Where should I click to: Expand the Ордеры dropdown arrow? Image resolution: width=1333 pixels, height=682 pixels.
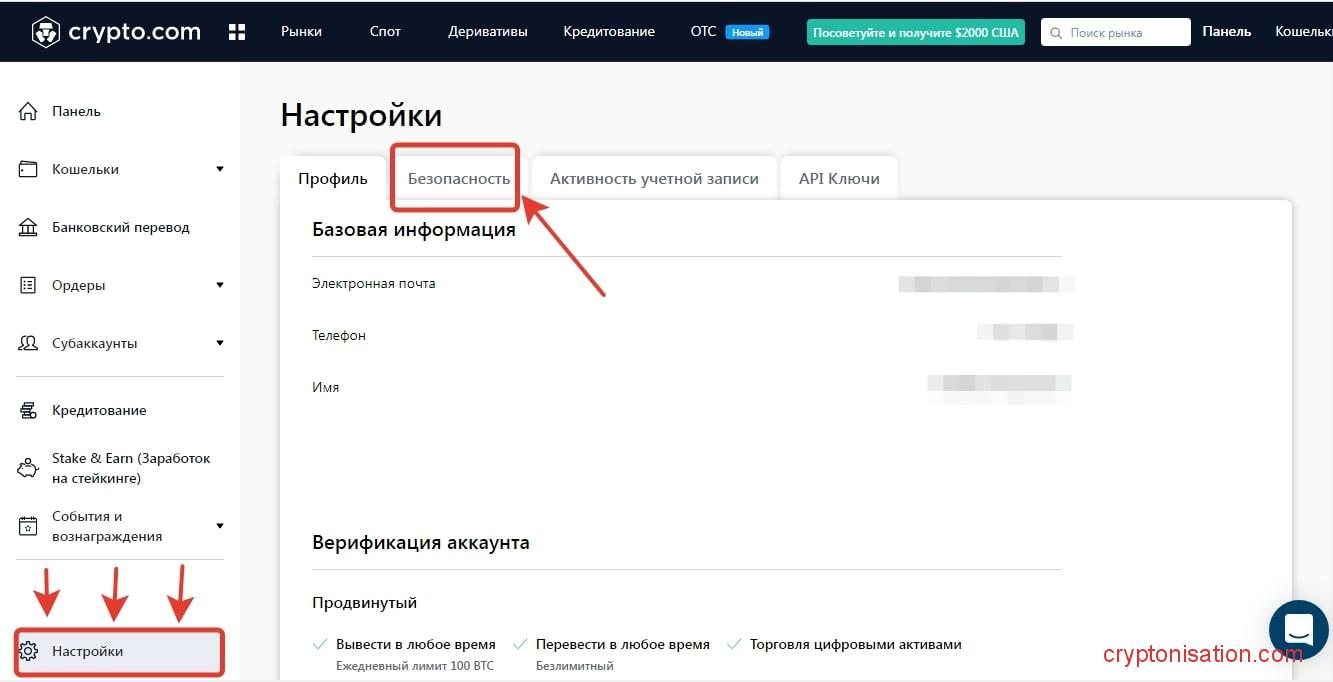coord(220,285)
